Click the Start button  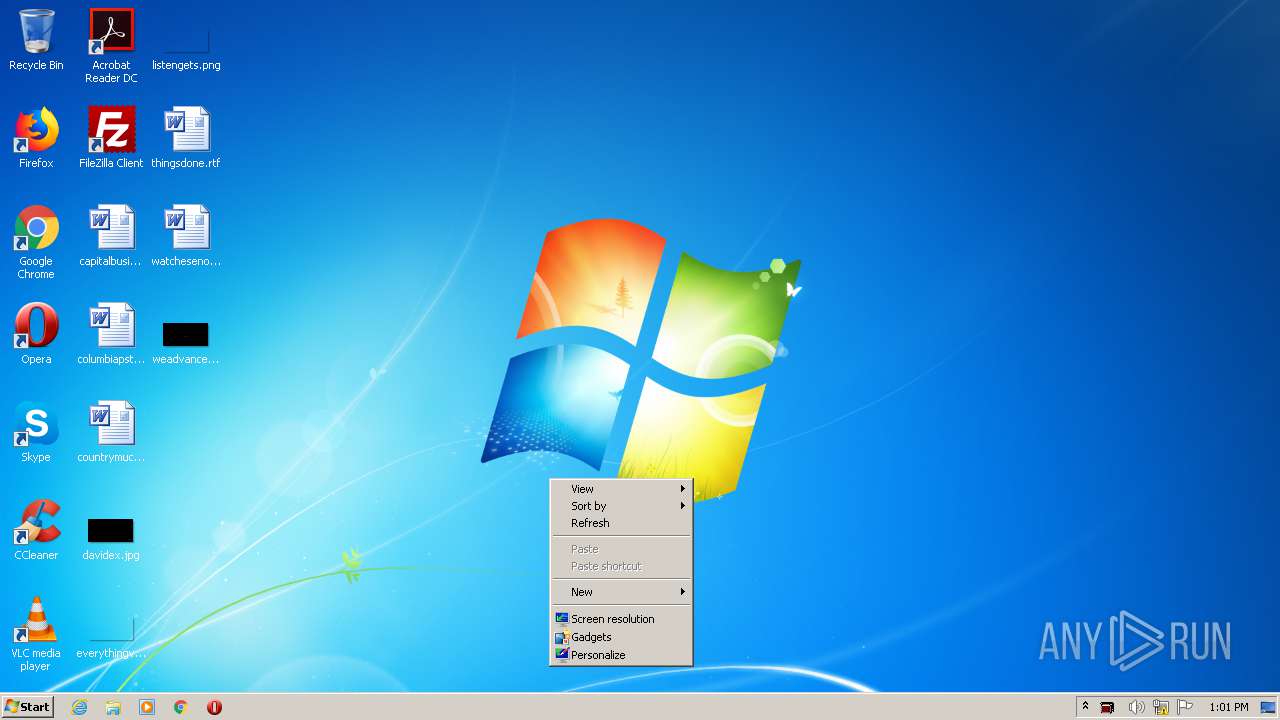(28, 707)
